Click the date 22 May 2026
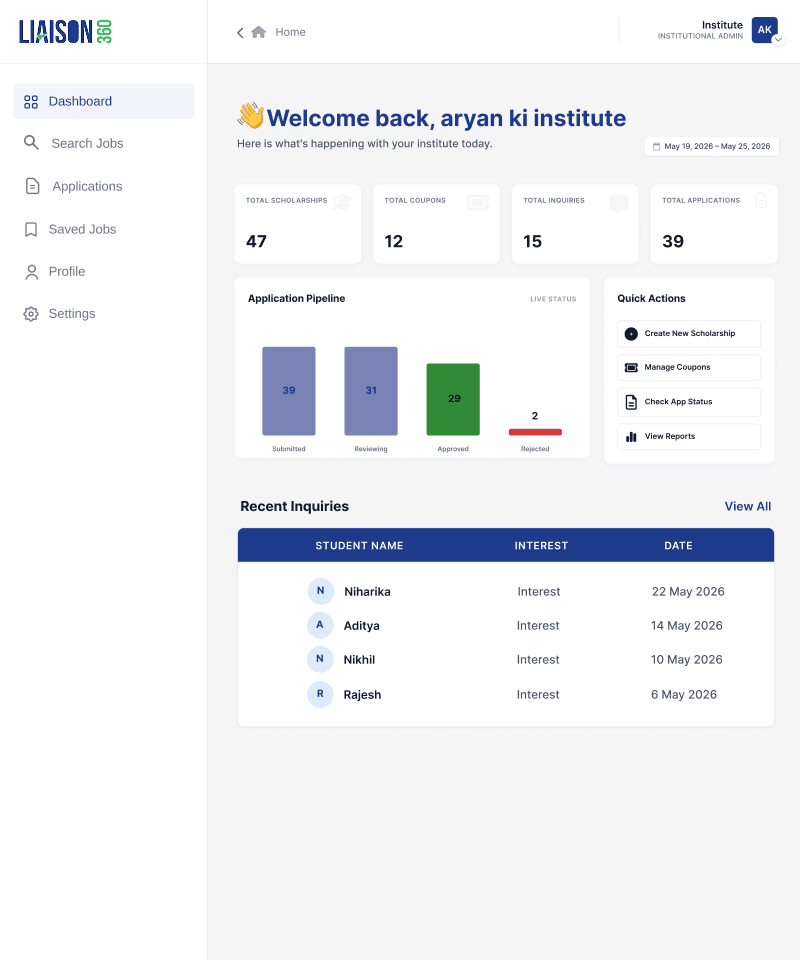800x960 pixels. pos(688,591)
